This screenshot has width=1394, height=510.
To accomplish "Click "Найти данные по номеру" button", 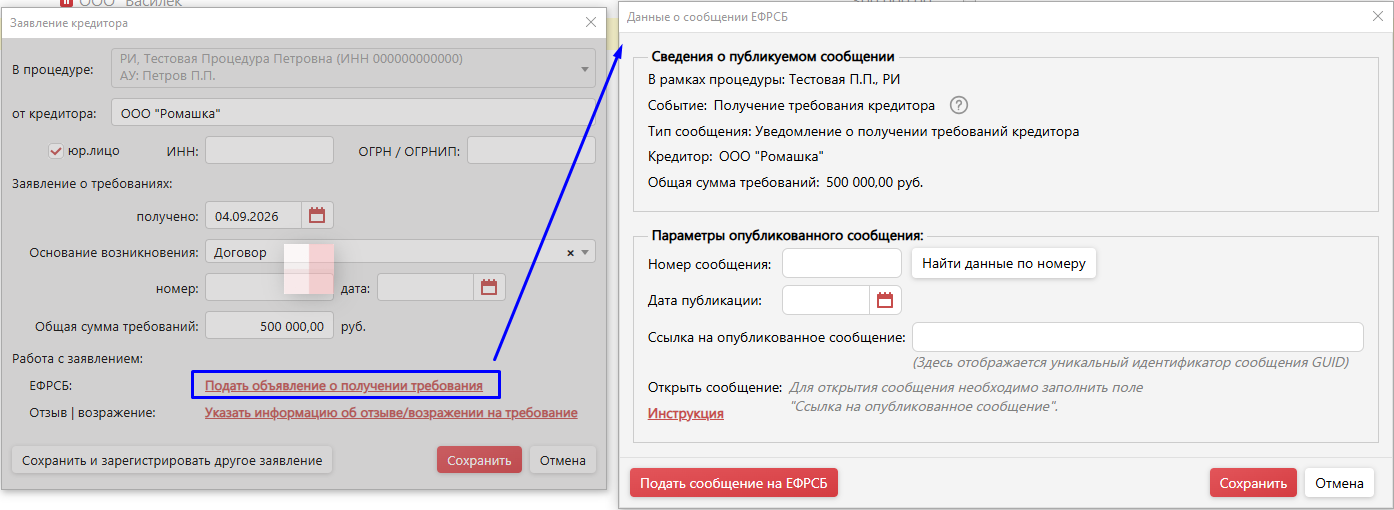I will click(1003, 263).
